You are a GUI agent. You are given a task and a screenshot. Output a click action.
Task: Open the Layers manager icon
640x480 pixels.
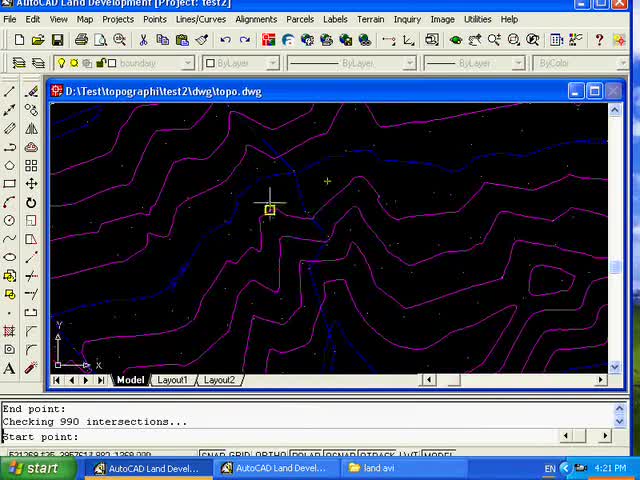point(19,63)
